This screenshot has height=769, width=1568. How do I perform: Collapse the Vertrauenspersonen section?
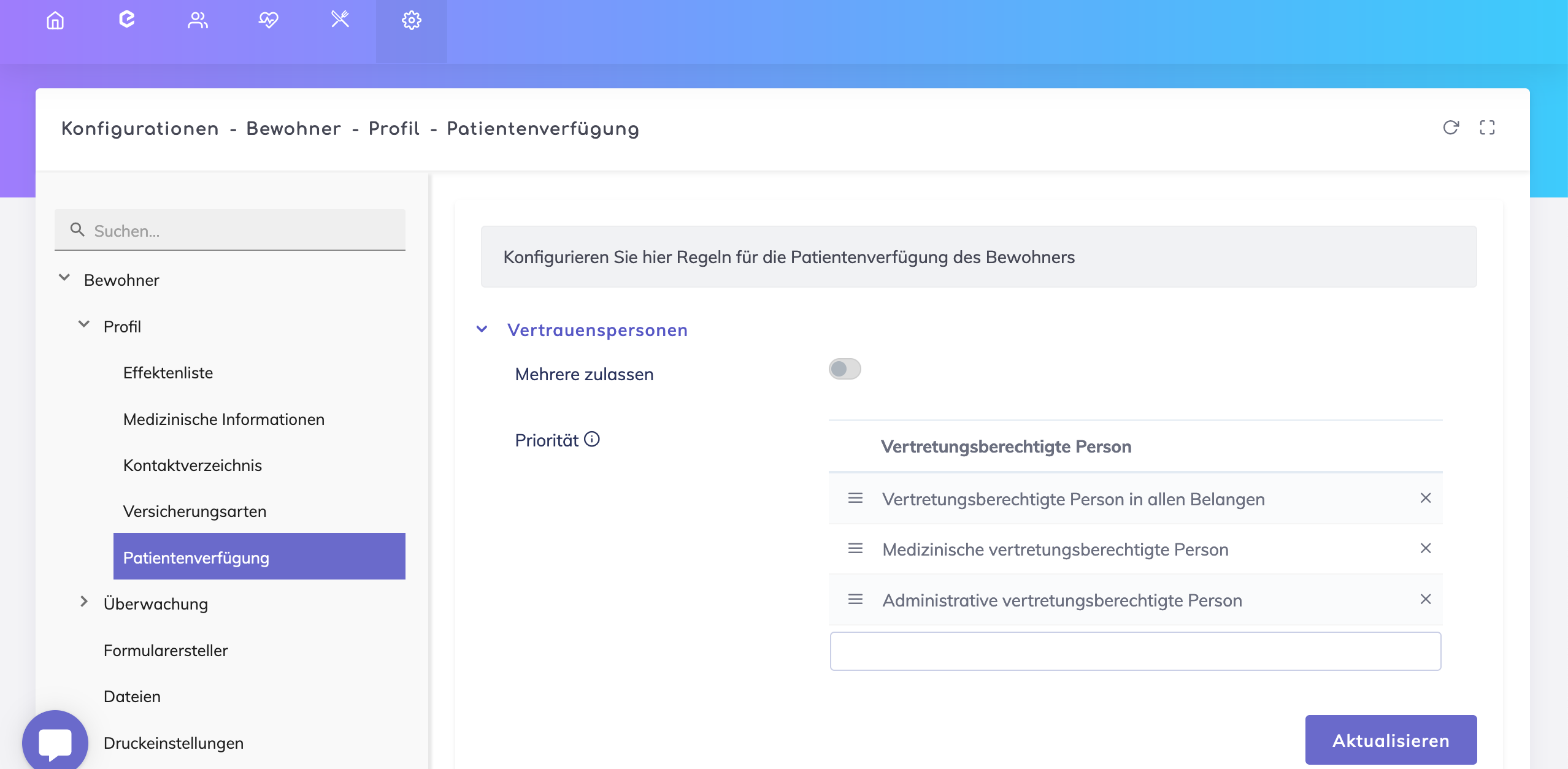[x=482, y=329]
